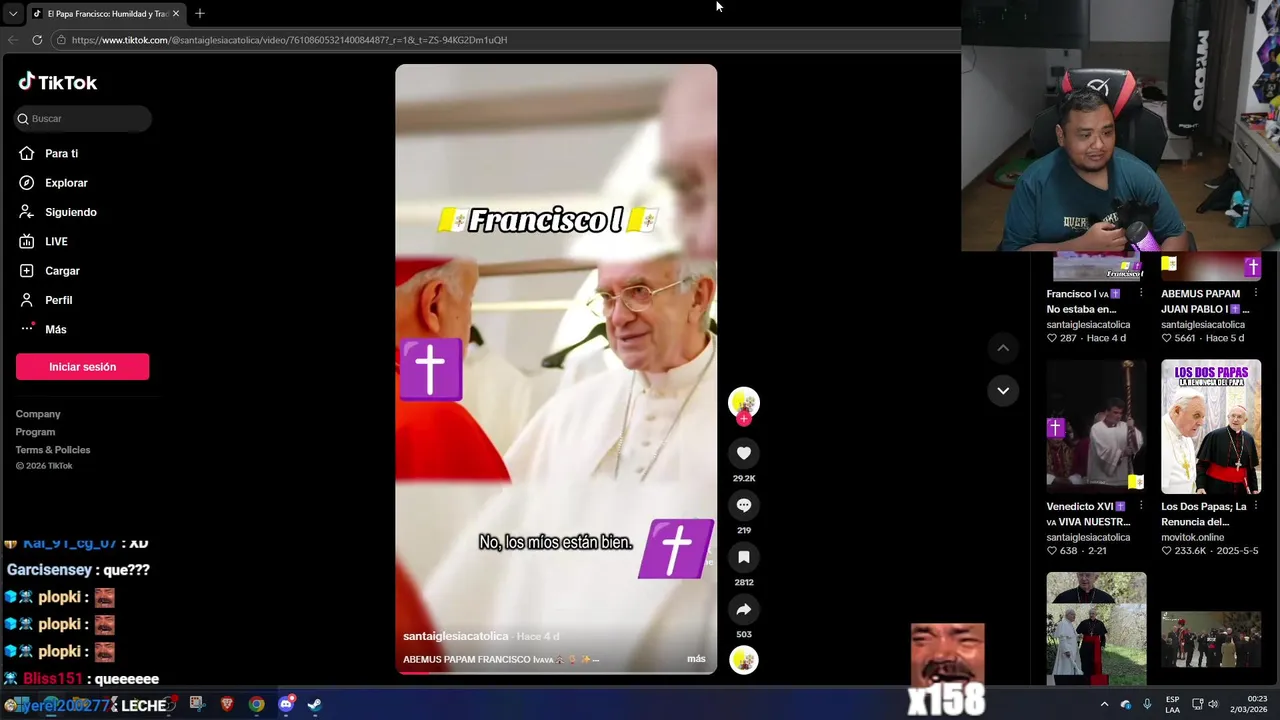Open Brave browser from taskbar
1280x720 pixels.
coord(227,704)
